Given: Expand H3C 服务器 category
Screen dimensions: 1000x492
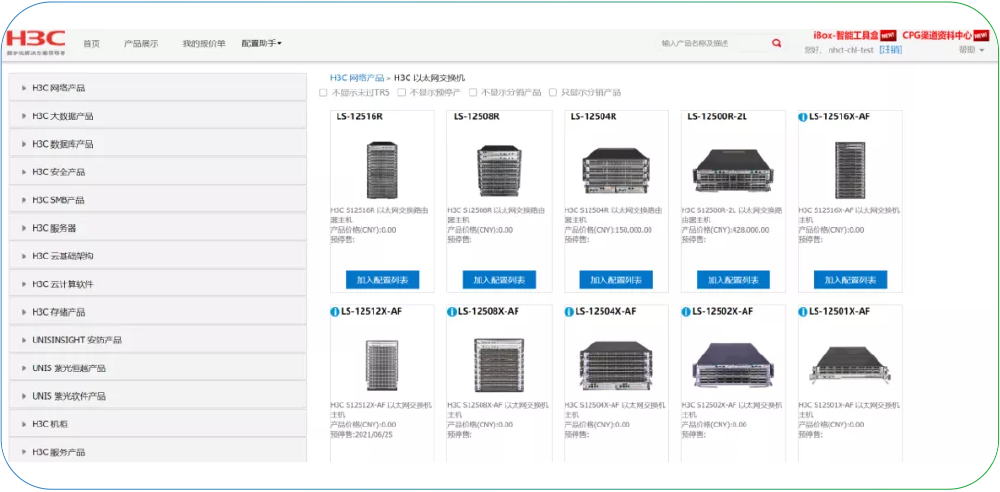Looking at the screenshot, I should pyautogui.click(x=158, y=228).
